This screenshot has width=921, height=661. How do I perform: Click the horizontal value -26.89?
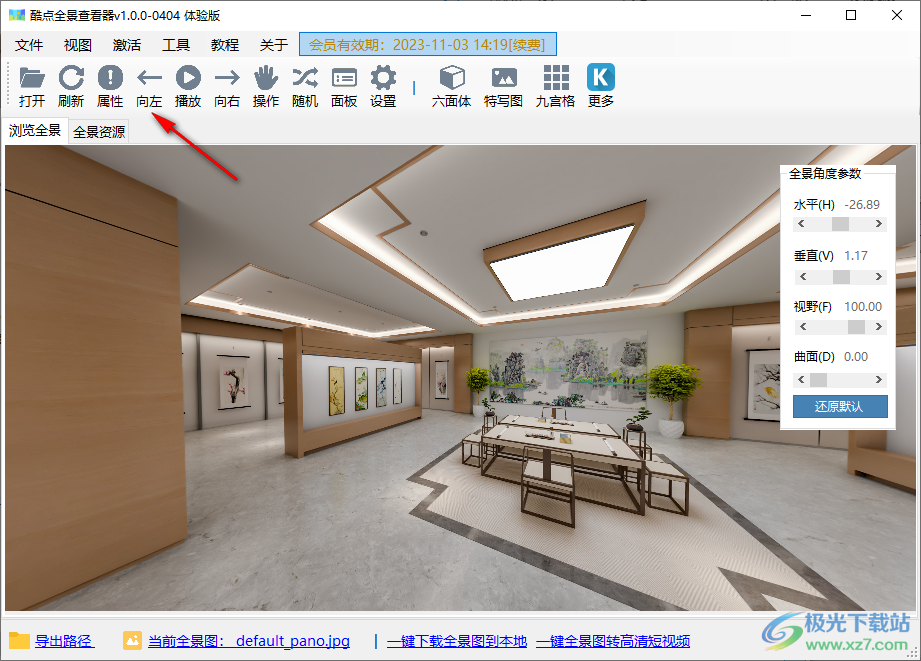coord(862,205)
